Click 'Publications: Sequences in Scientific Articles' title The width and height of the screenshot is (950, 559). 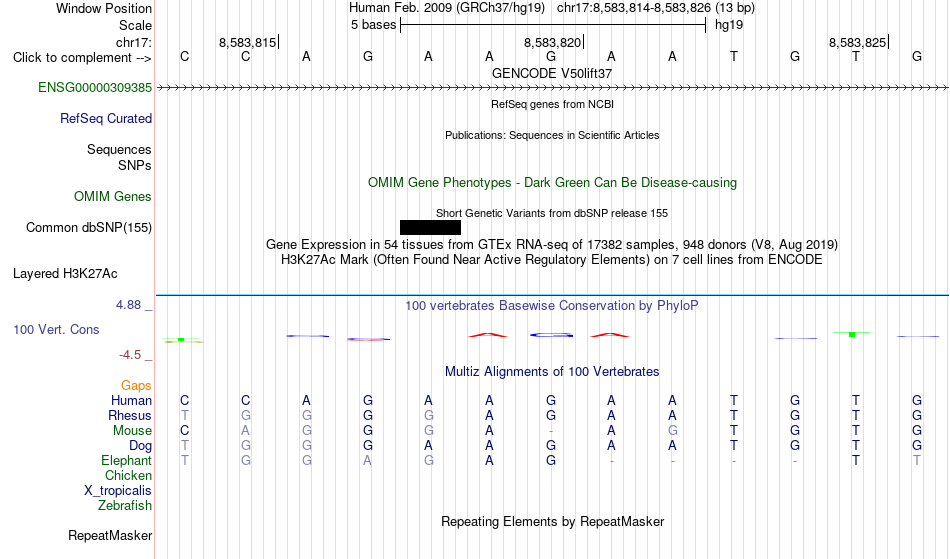point(552,135)
